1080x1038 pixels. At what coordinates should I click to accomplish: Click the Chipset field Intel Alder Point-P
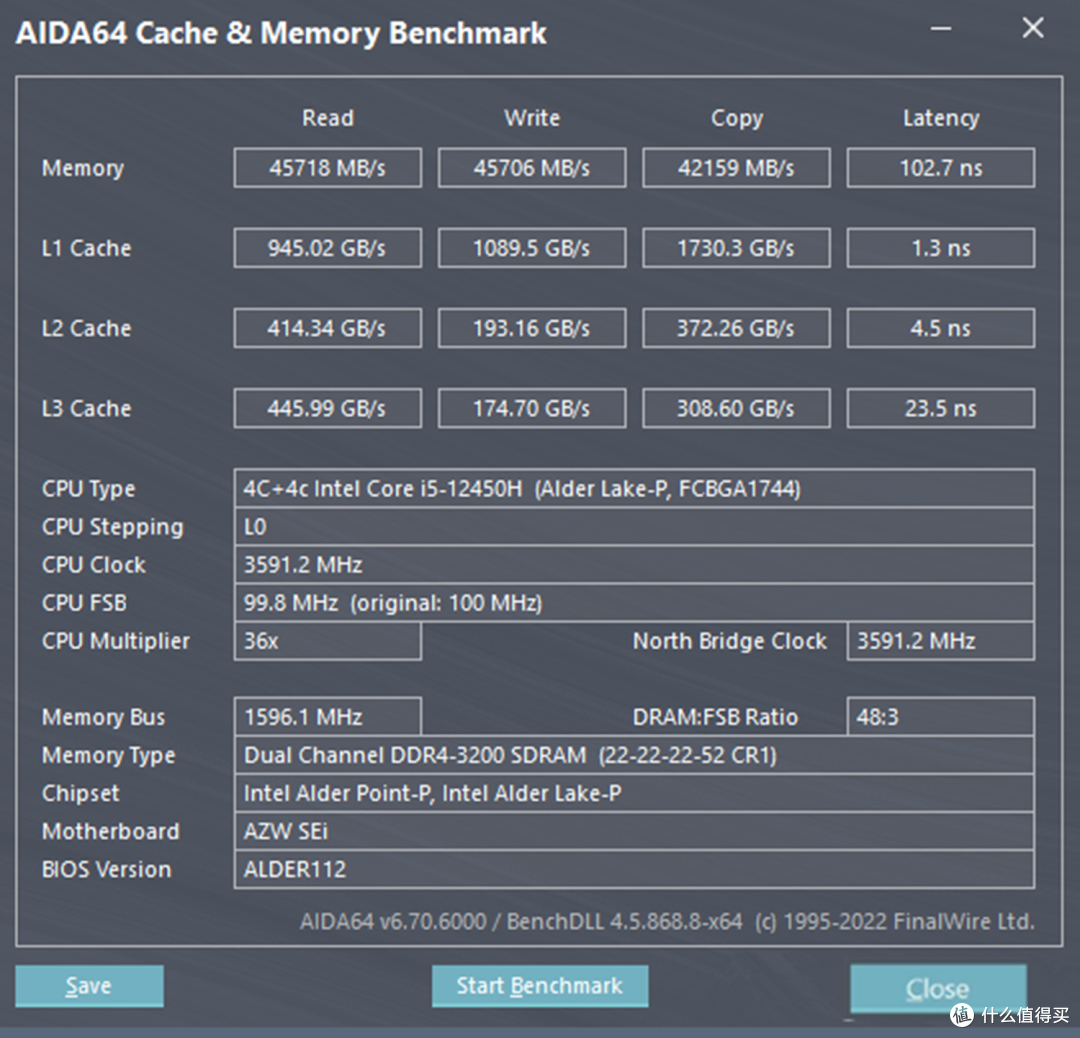634,793
